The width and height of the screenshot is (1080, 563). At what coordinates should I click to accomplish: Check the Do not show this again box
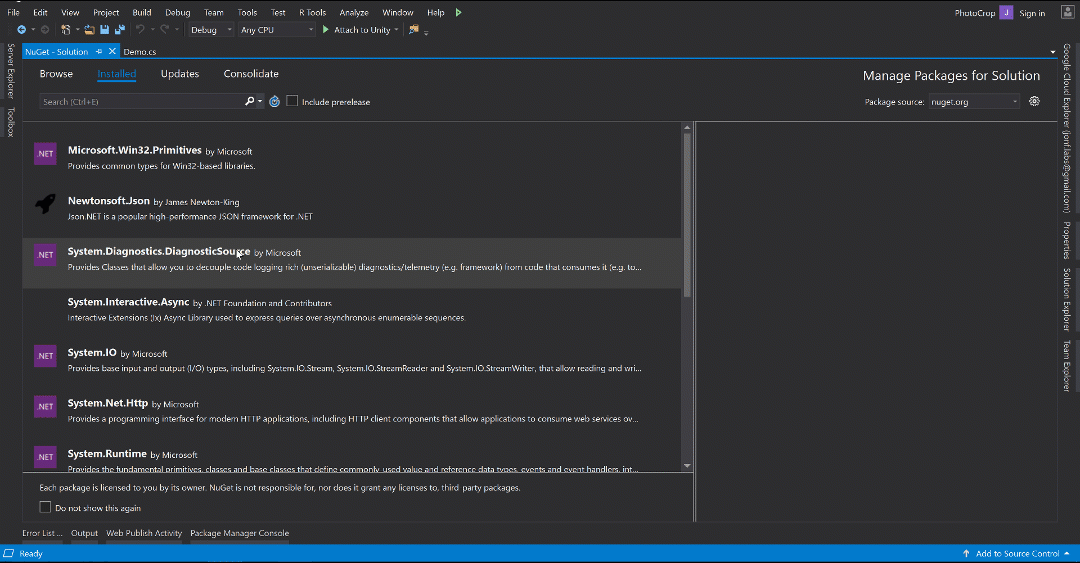click(45, 507)
